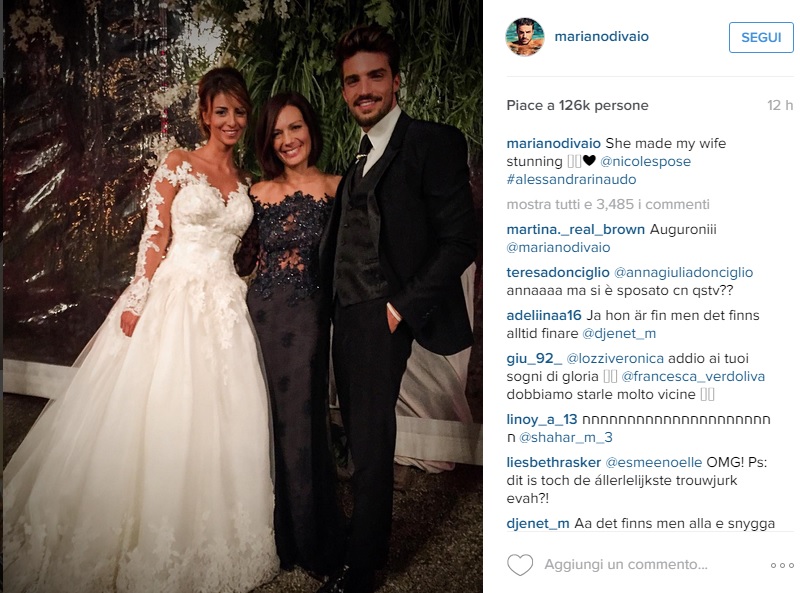
Task: Click the wedding photo
Action: (x=243, y=296)
